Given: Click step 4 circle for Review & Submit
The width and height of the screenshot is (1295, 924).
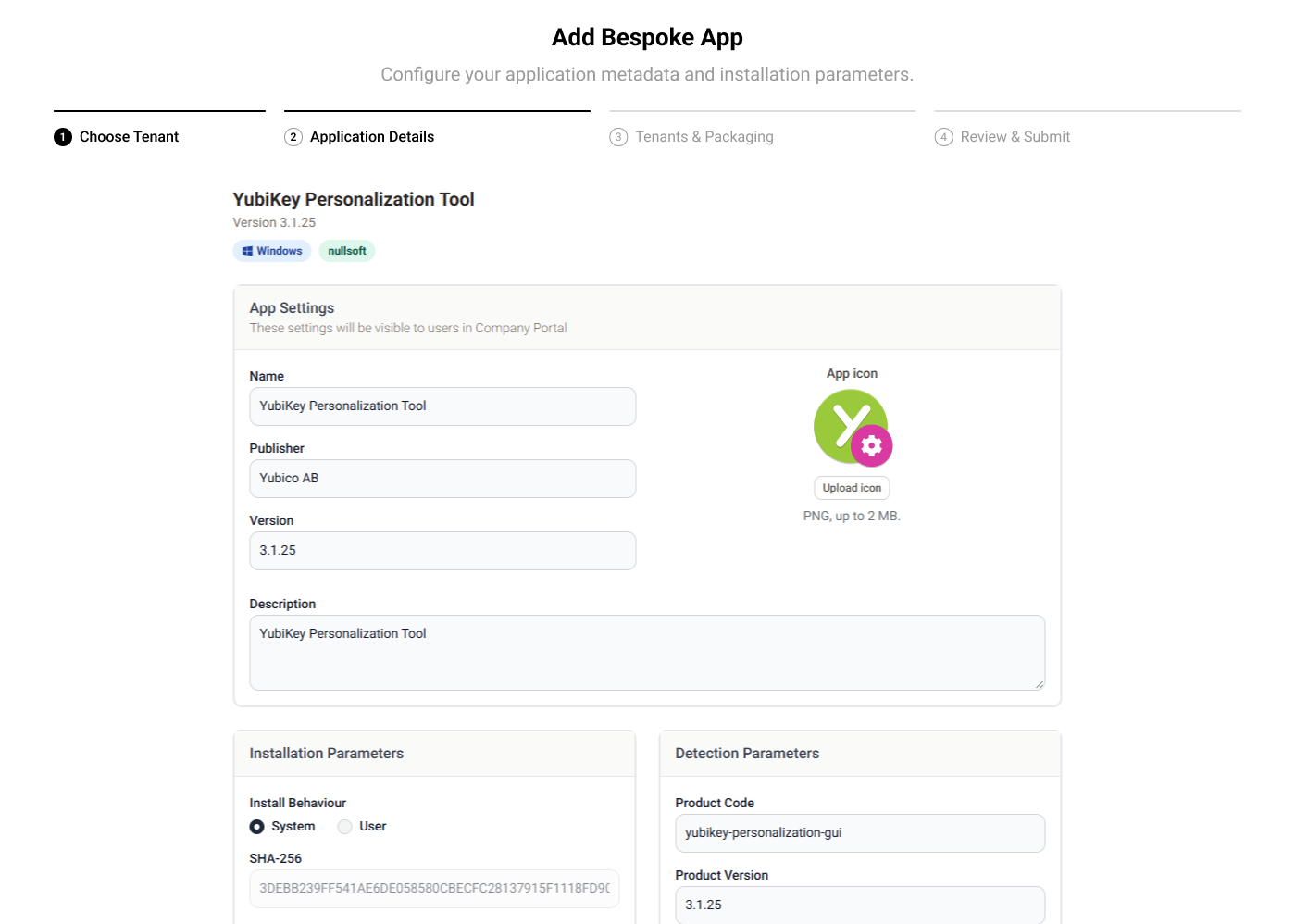Looking at the screenshot, I should [943, 137].
